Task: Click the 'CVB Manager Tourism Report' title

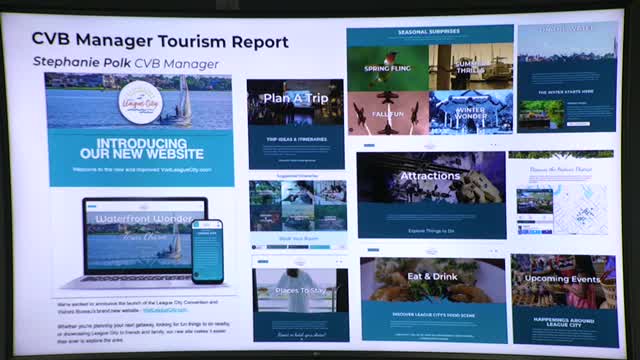Action: coord(160,40)
